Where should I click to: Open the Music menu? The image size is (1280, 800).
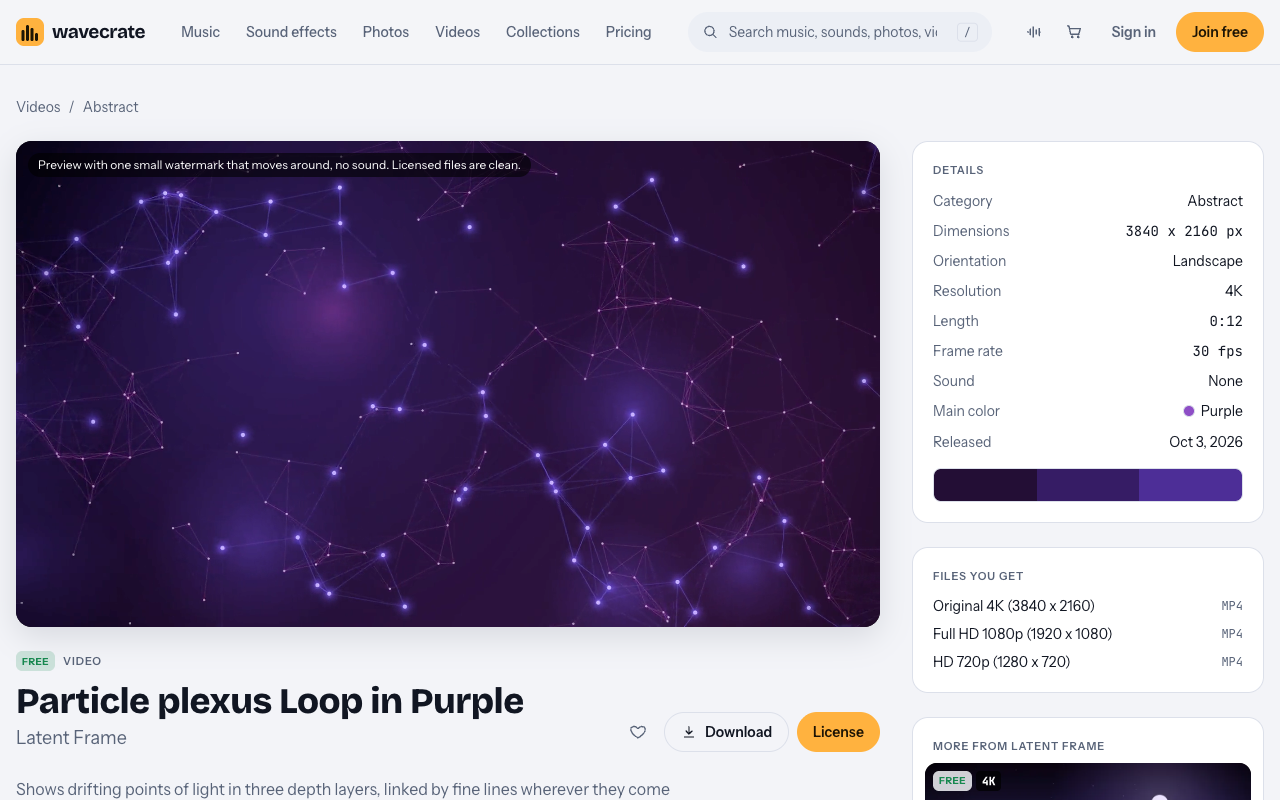pyautogui.click(x=200, y=32)
